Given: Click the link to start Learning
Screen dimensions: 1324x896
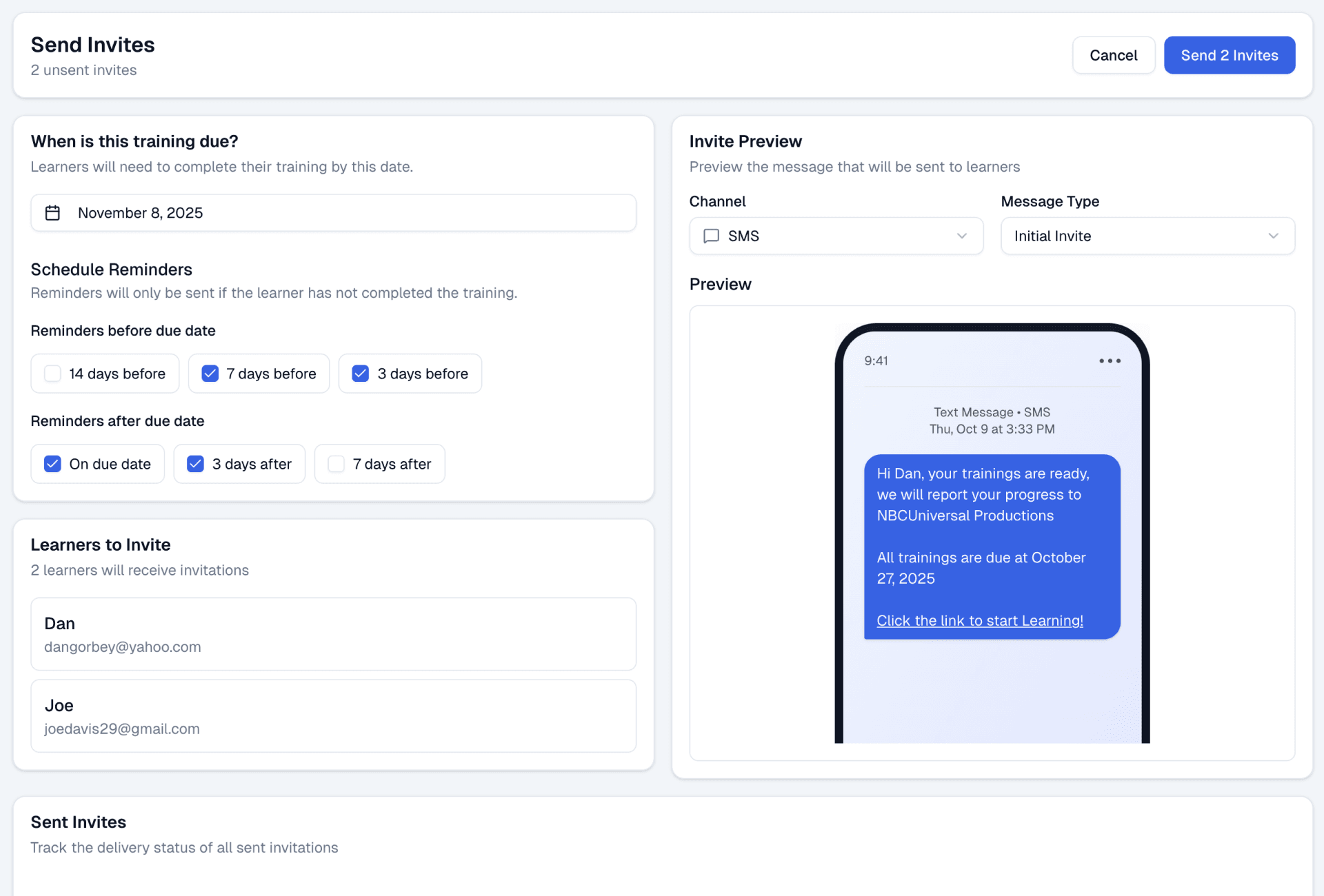Looking at the screenshot, I should 979,620.
